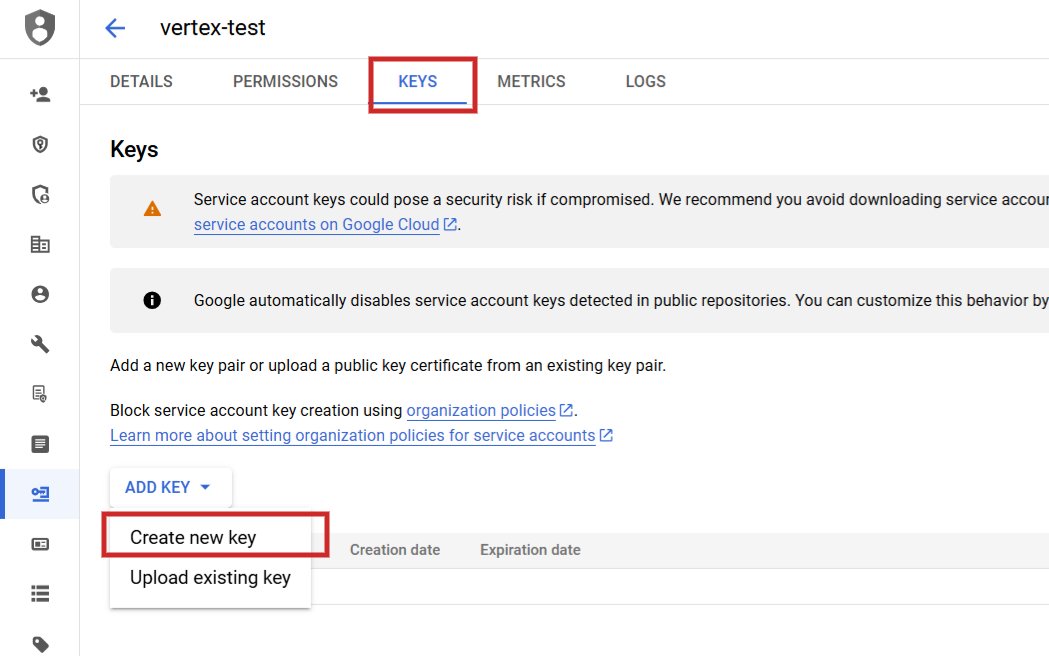Open the building-shaped sidebar icon
The height and width of the screenshot is (656, 1049).
point(40,245)
